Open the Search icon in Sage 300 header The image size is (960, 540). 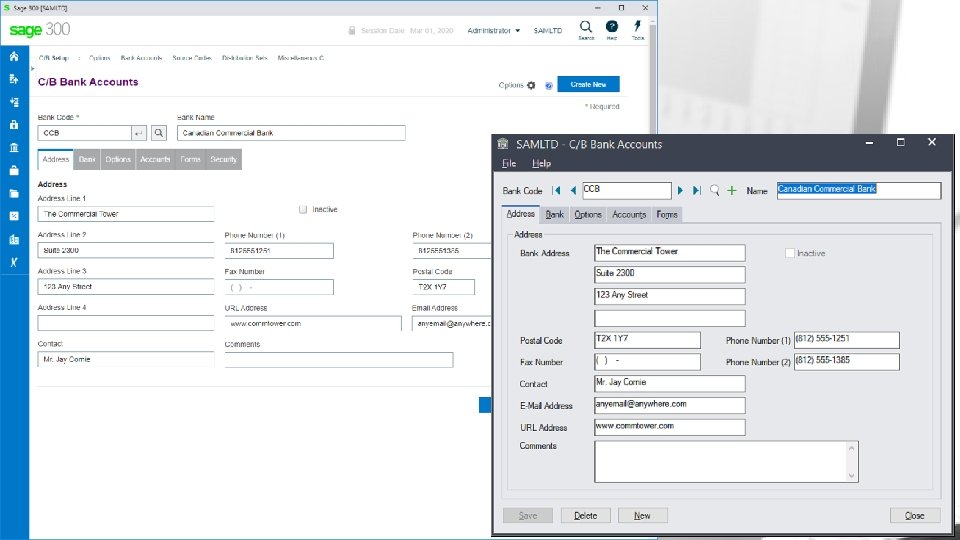pos(586,29)
